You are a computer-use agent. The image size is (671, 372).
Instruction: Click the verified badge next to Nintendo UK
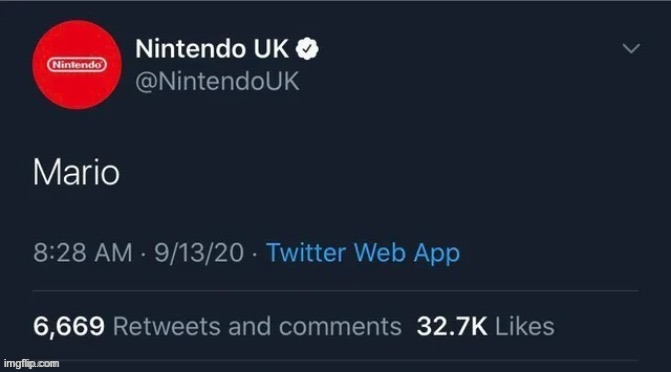point(307,49)
